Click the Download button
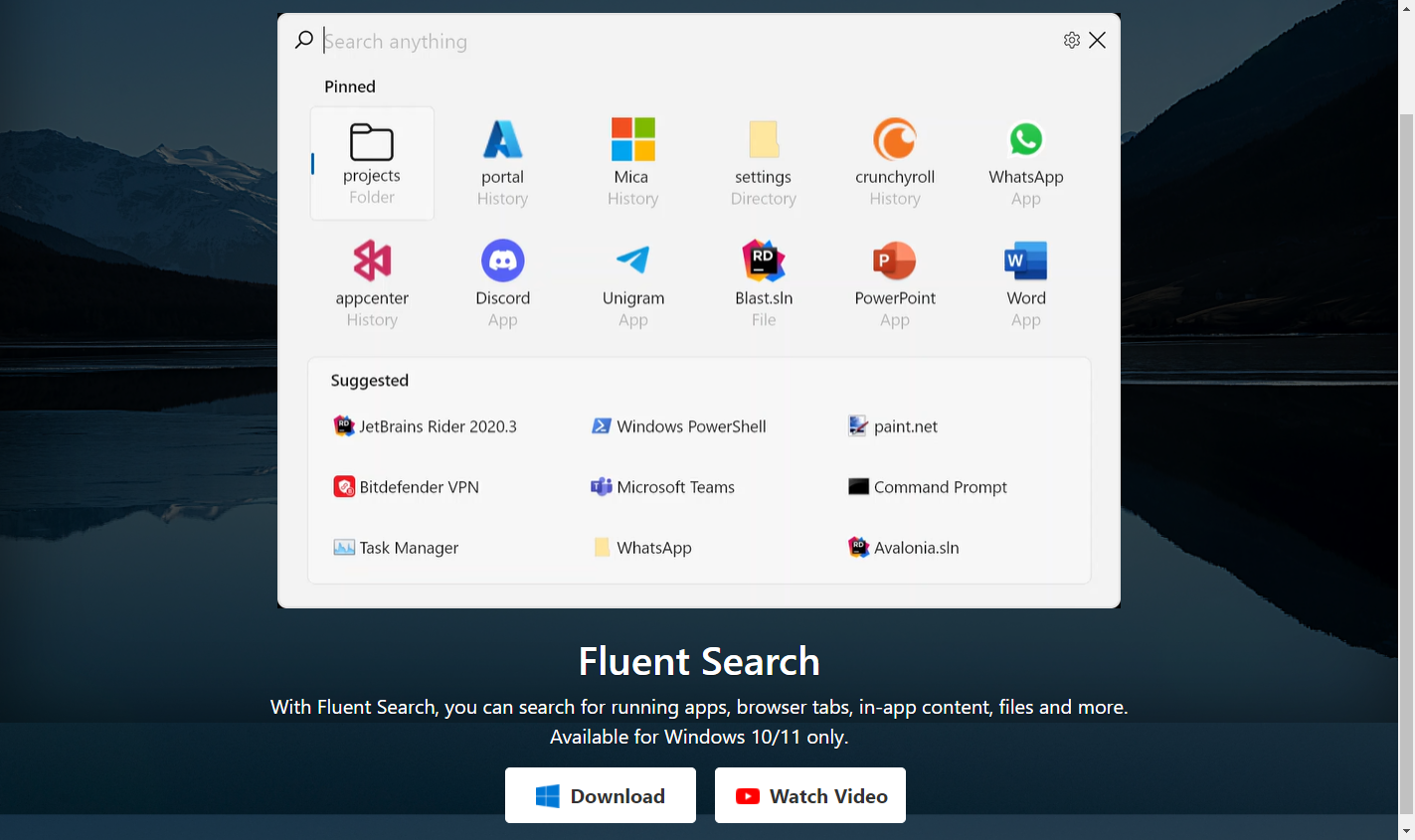 [601, 795]
